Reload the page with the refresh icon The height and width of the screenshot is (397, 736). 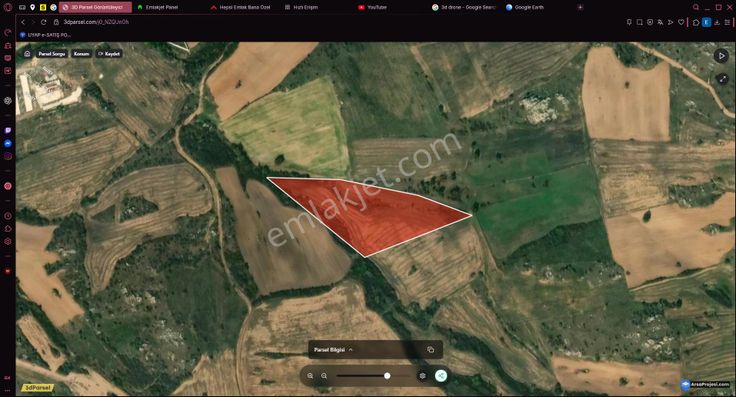point(44,22)
